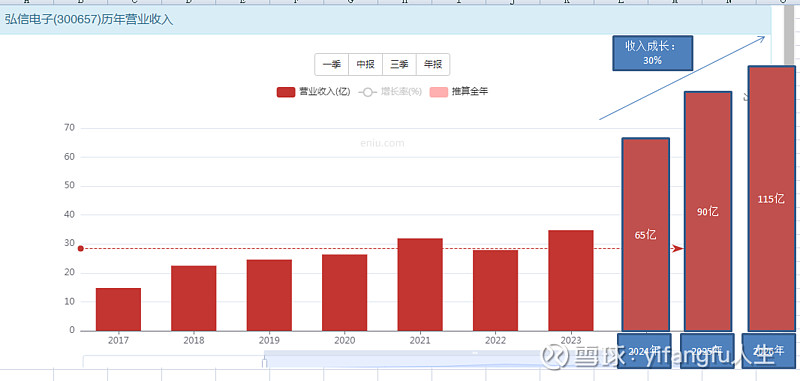Click the 2022 x-axis label
This screenshot has height=381, width=800.
[495, 341]
